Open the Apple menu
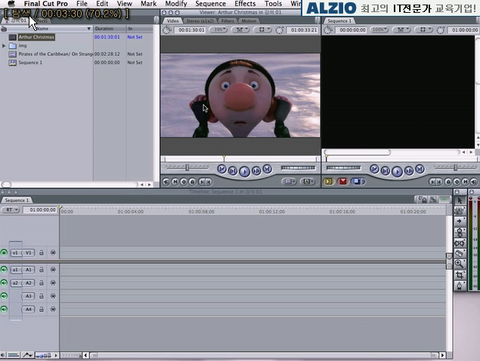 11,4
